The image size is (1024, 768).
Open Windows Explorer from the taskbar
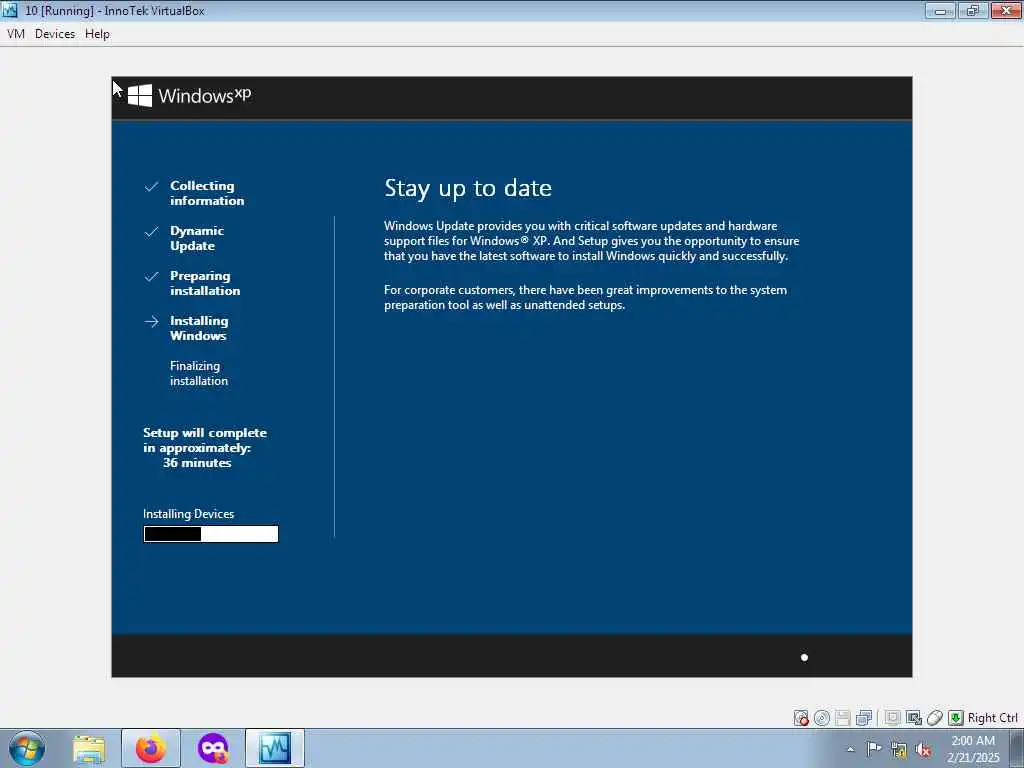(x=89, y=748)
